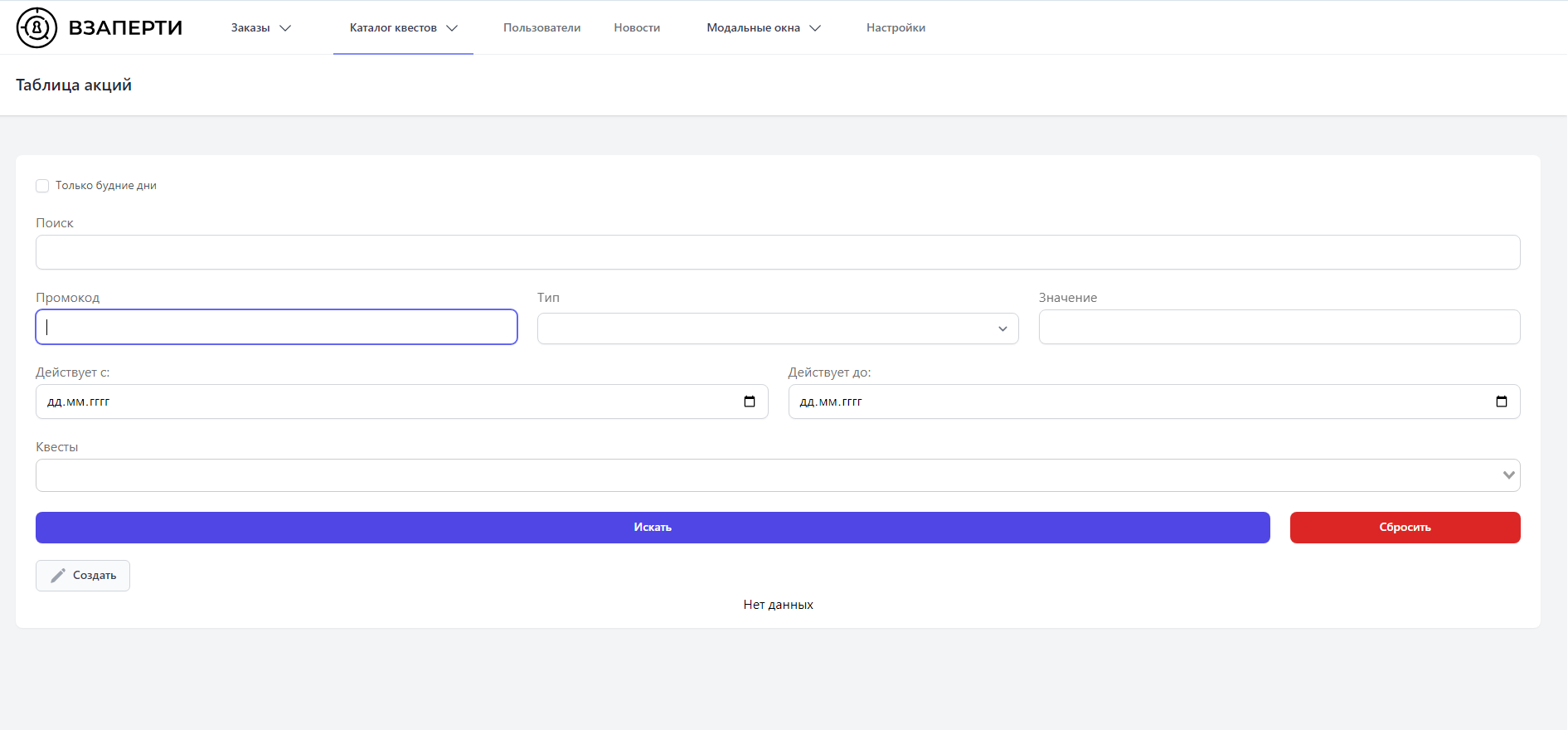Screen dimensions: 1568x730
Task: Expand the Модальные окна chevron
Action: pos(815,28)
